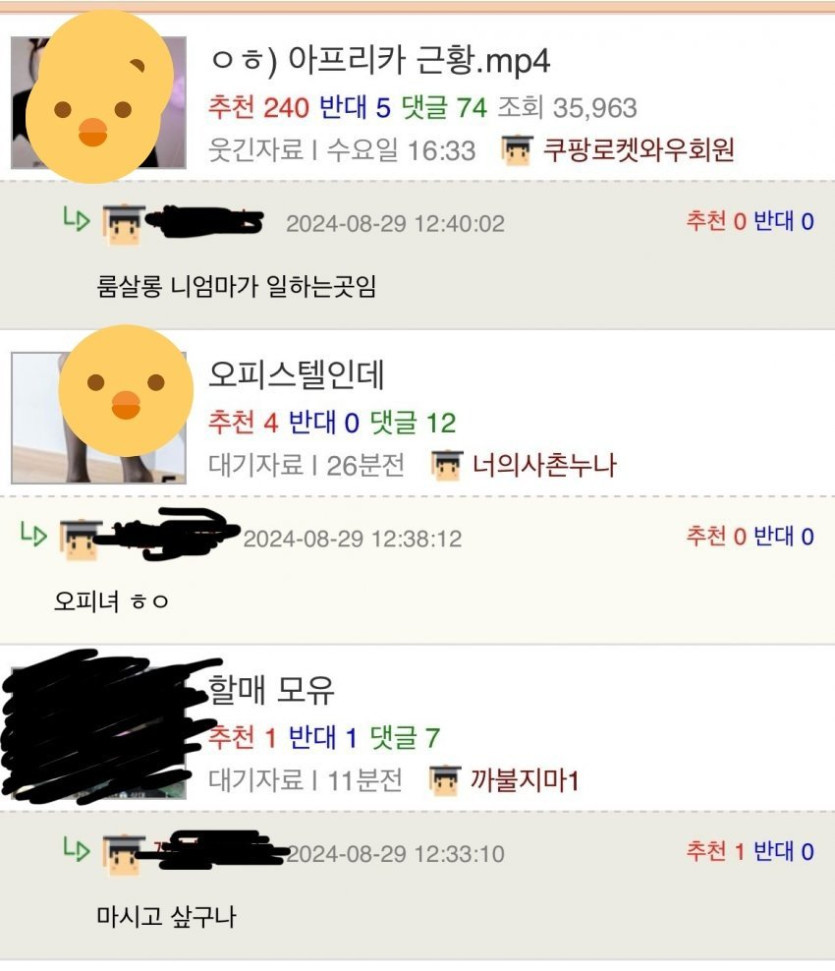The image size is (835, 971).
Task: Open author profile 까불지마1
Action: (x=524, y=780)
